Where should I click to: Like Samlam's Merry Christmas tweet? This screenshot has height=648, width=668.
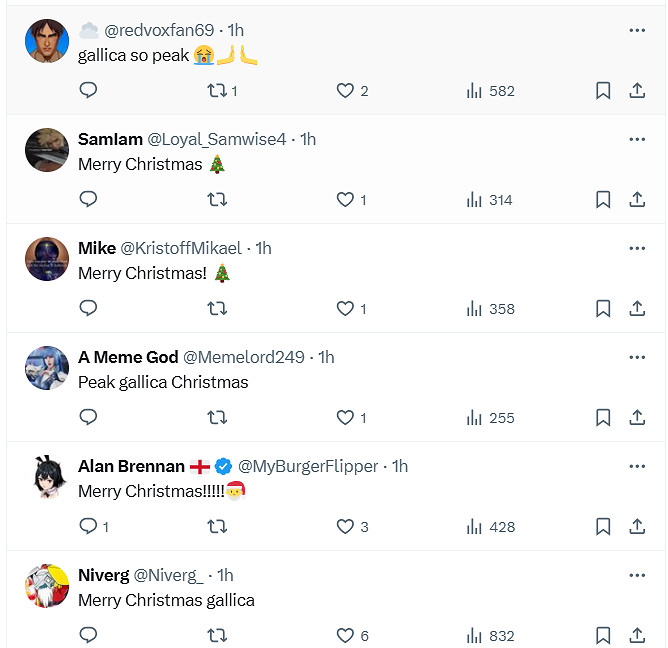pos(346,200)
